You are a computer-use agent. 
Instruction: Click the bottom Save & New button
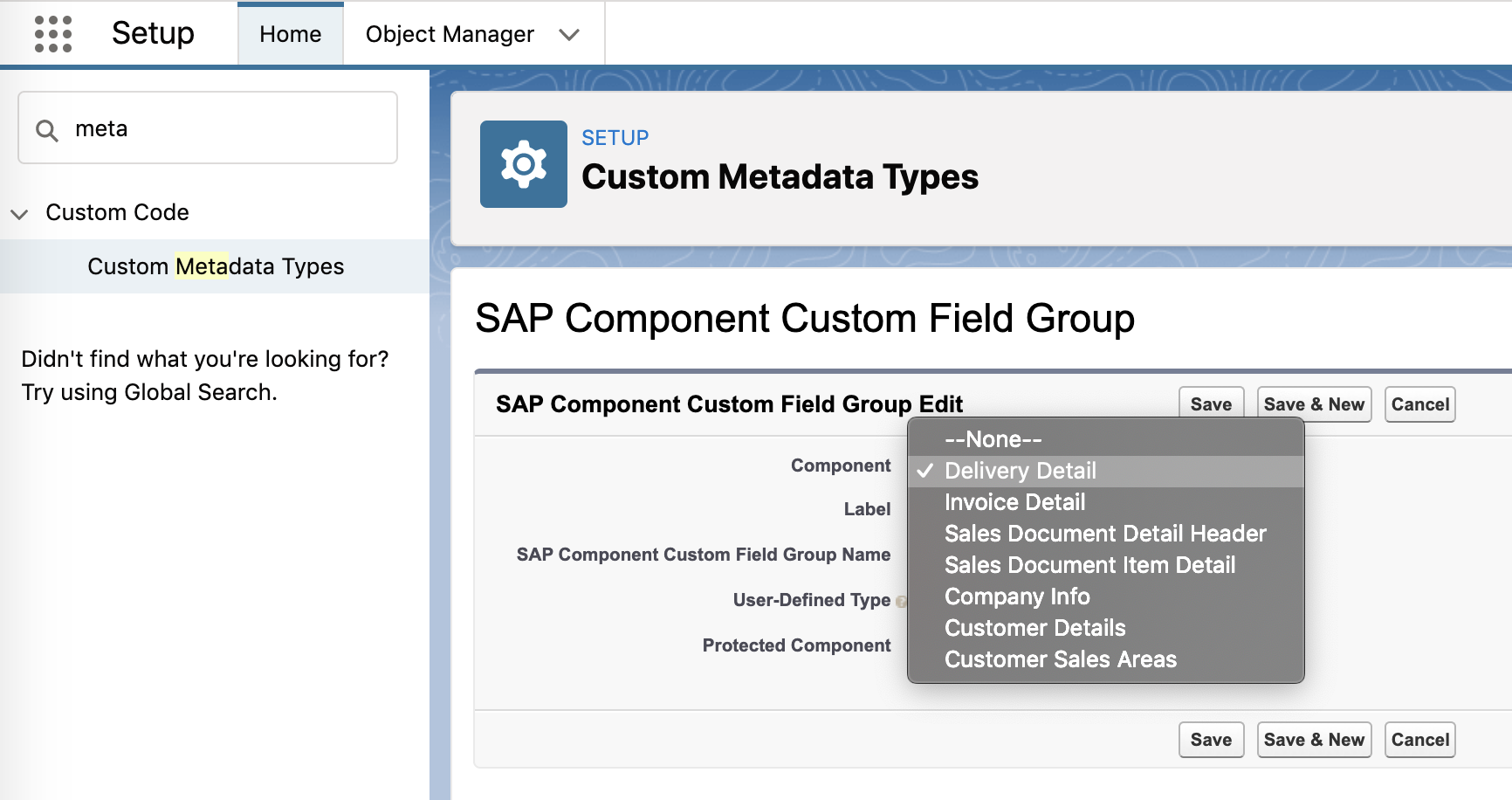pos(1314,740)
